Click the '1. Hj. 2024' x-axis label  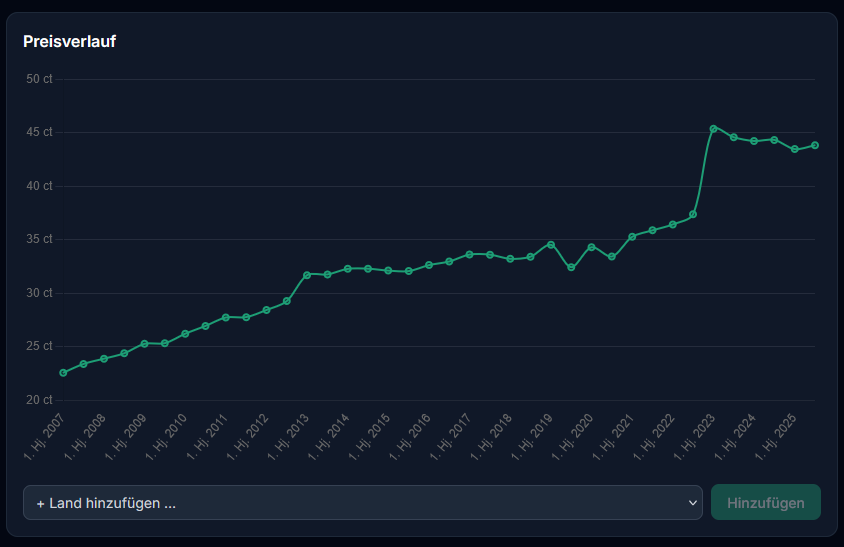click(x=735, y=437)
